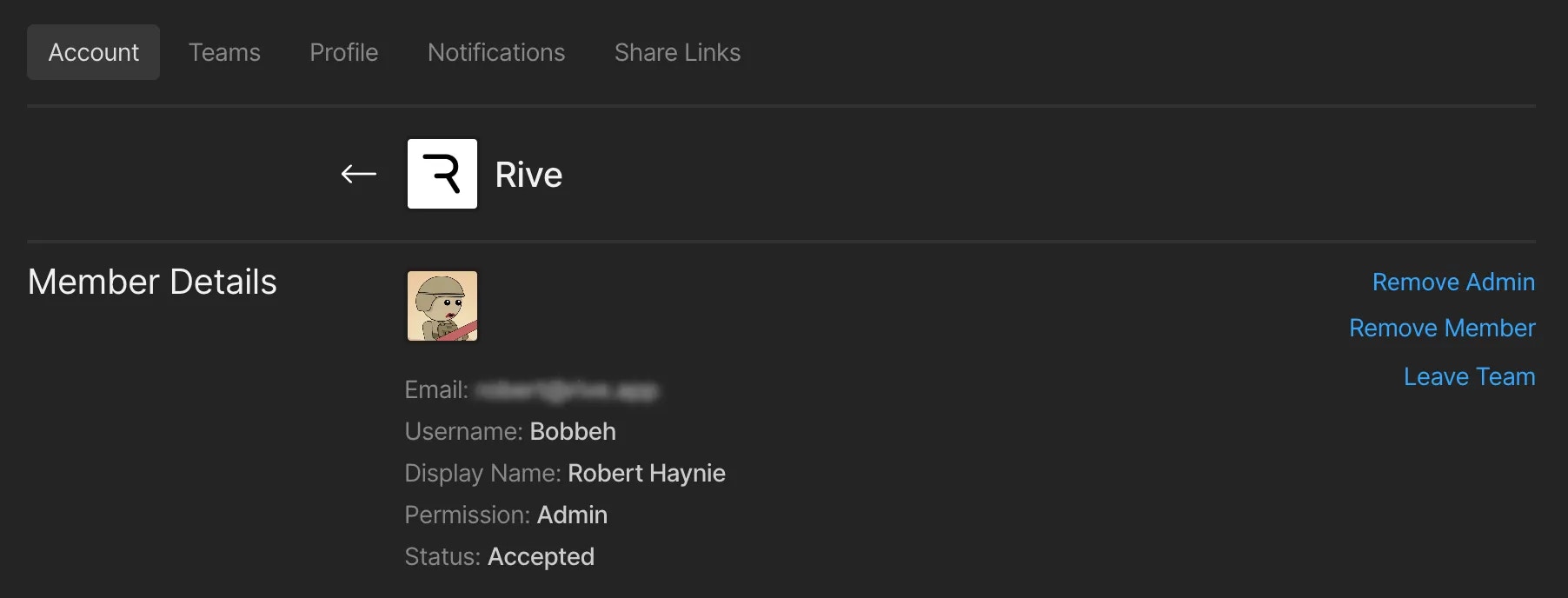Click the Member Details heading
Viewport: 1568px width, 598px height.
pyautogui.click(x=152, y=282)
